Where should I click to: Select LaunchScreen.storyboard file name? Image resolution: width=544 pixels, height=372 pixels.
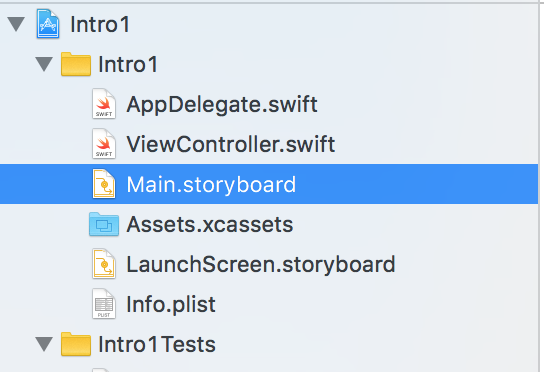[x=261, y=265]
